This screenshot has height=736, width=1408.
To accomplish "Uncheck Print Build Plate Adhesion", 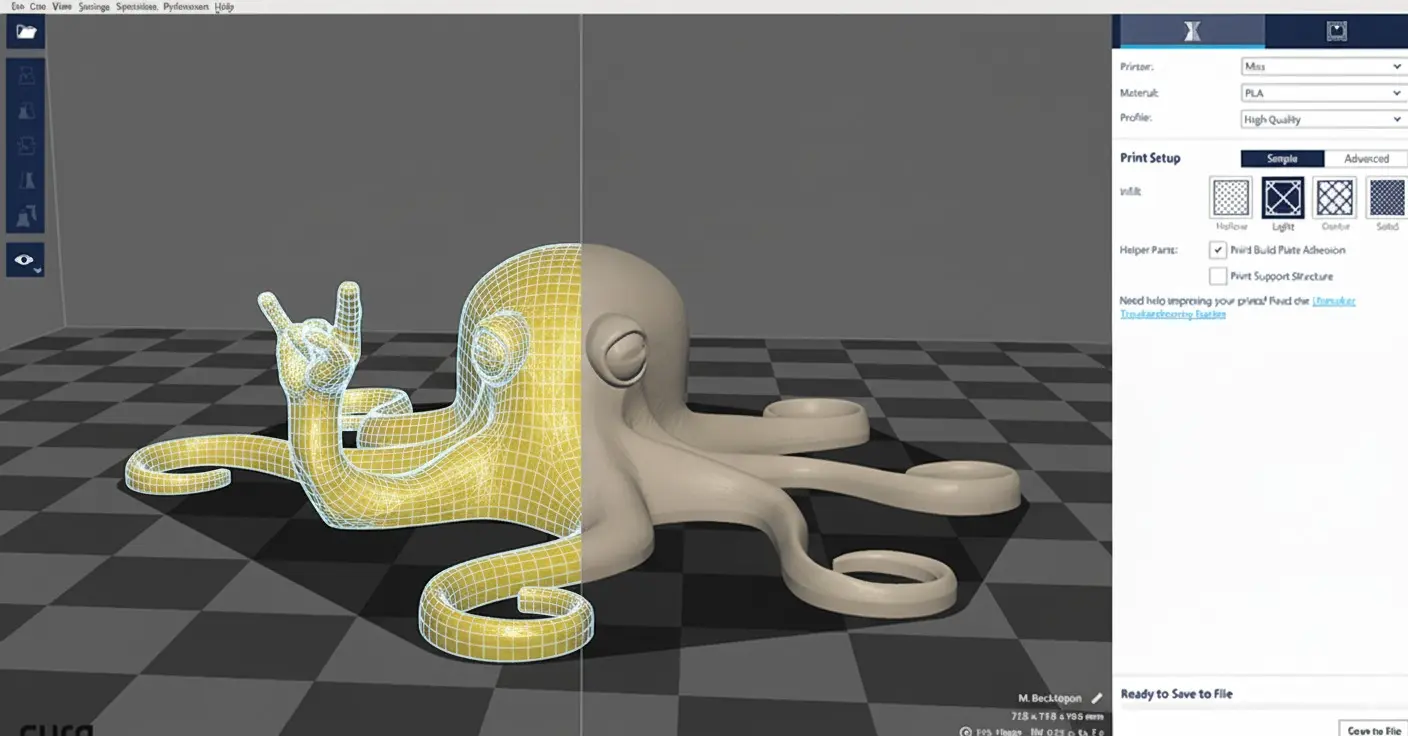I will click(1218, 250).
